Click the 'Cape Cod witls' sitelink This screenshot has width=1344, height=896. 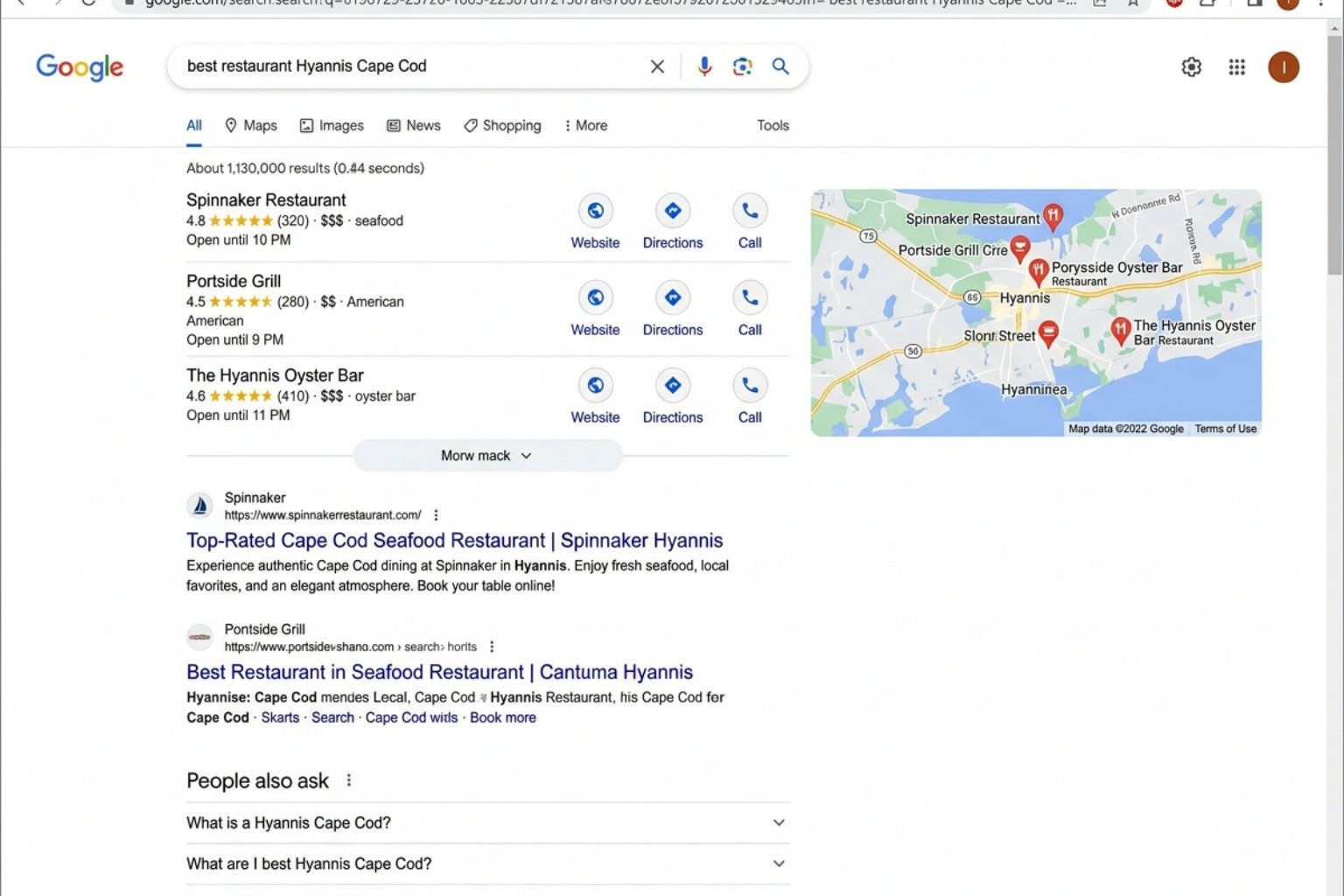[411, 717]
